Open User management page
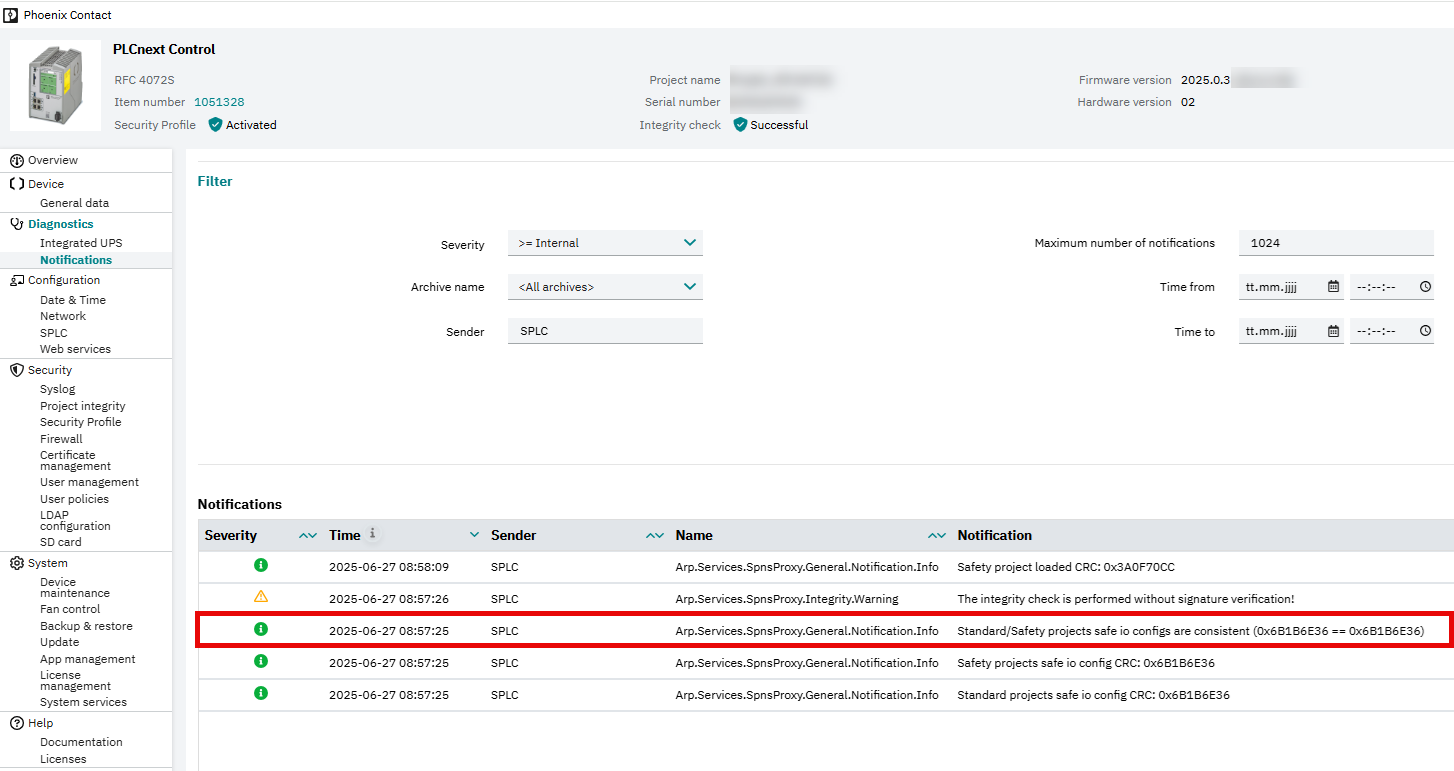Screen dimensions: 1454x771 click(89, 482)
